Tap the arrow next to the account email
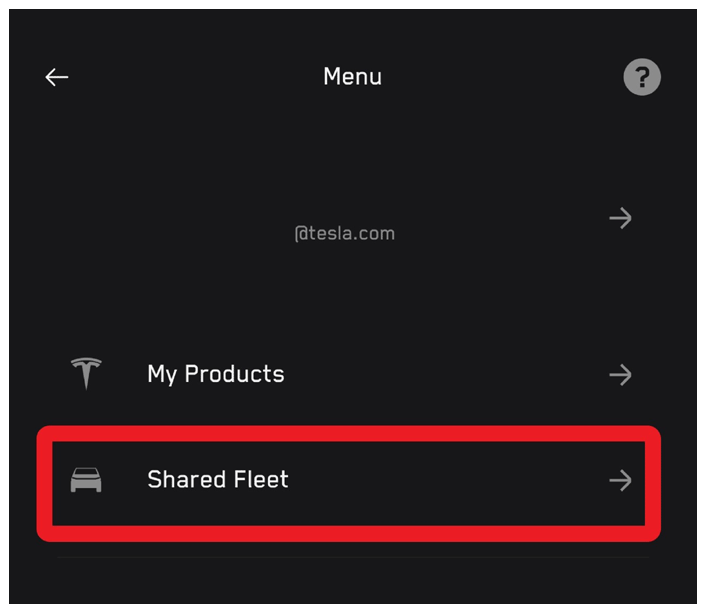This screenshot has height=613, width=706. click(x=620, y=218)
